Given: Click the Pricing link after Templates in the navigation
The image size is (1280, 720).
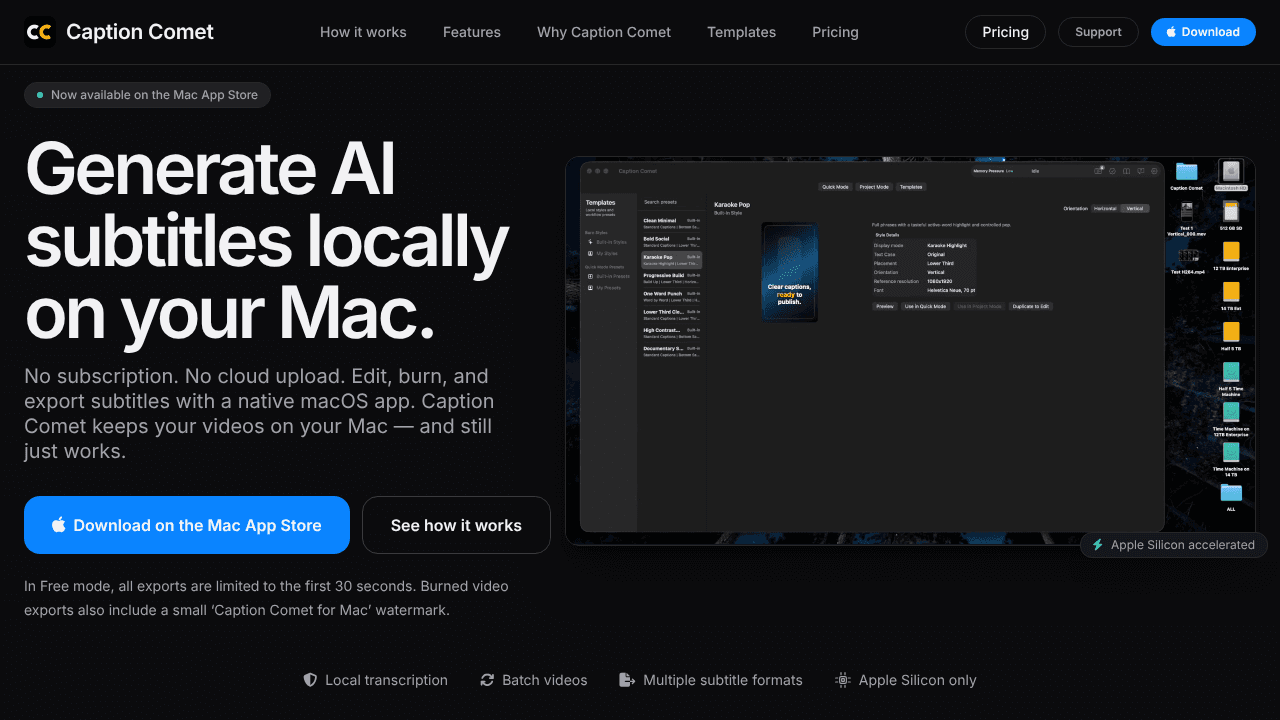Looking at the screenshot, I should tap(835, 32).
